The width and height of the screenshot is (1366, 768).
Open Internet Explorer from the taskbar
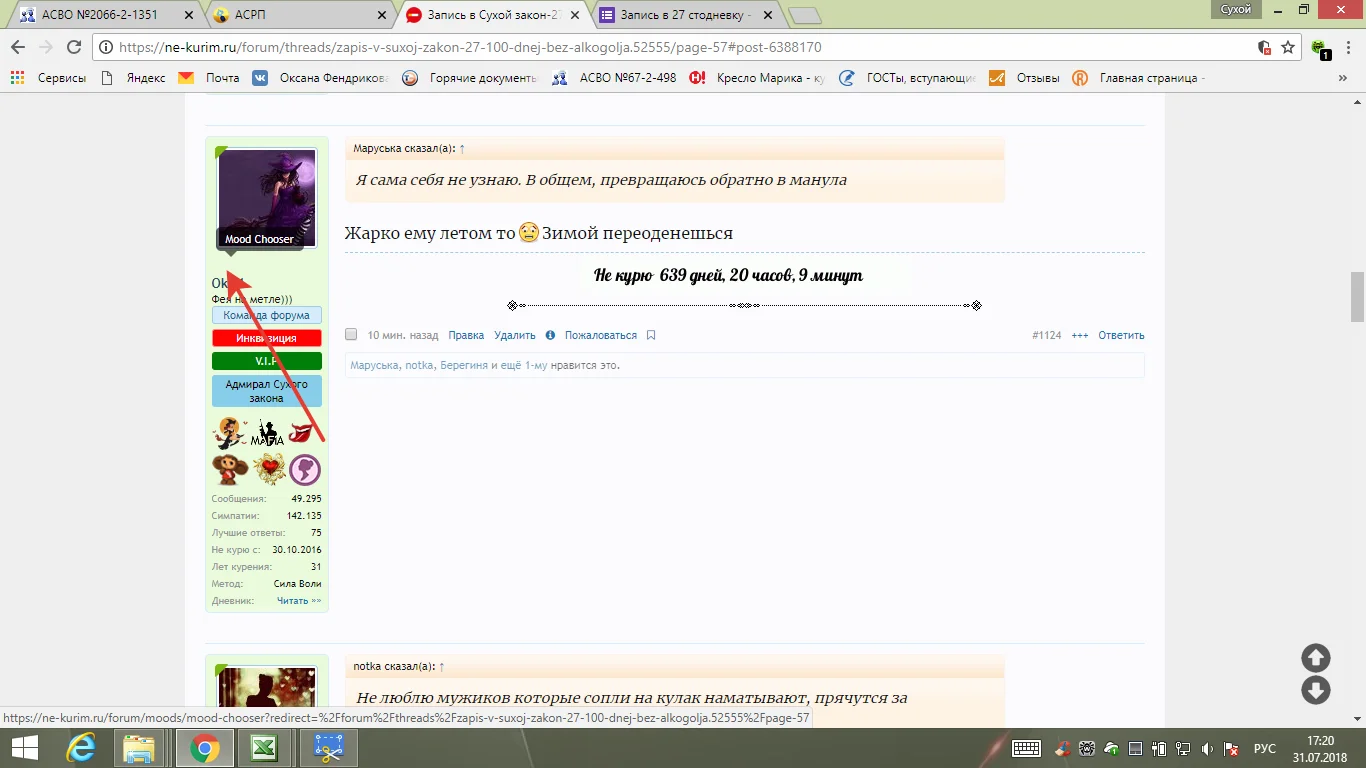tap(80, 748)
